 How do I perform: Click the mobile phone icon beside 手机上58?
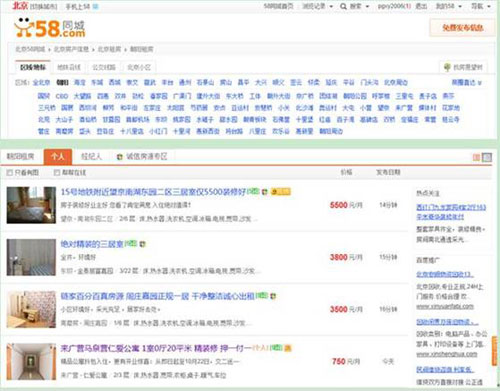click(95, 6)
